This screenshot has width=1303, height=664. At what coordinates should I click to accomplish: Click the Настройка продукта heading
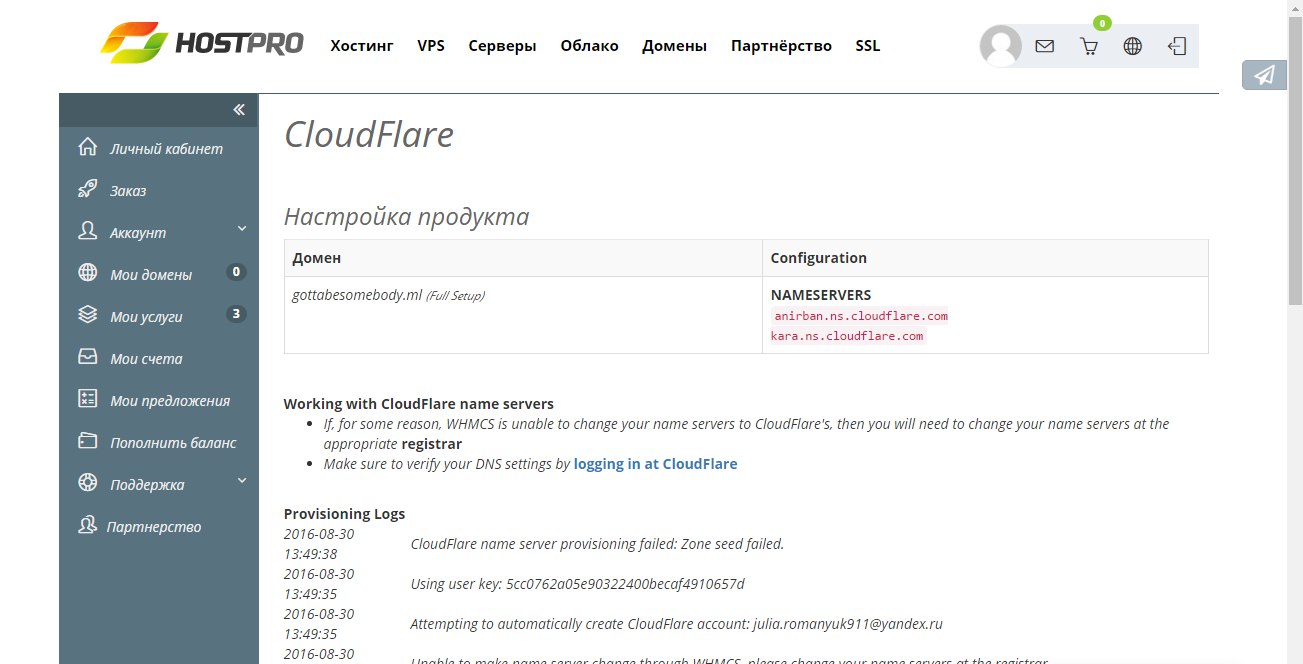pos(407,217)
